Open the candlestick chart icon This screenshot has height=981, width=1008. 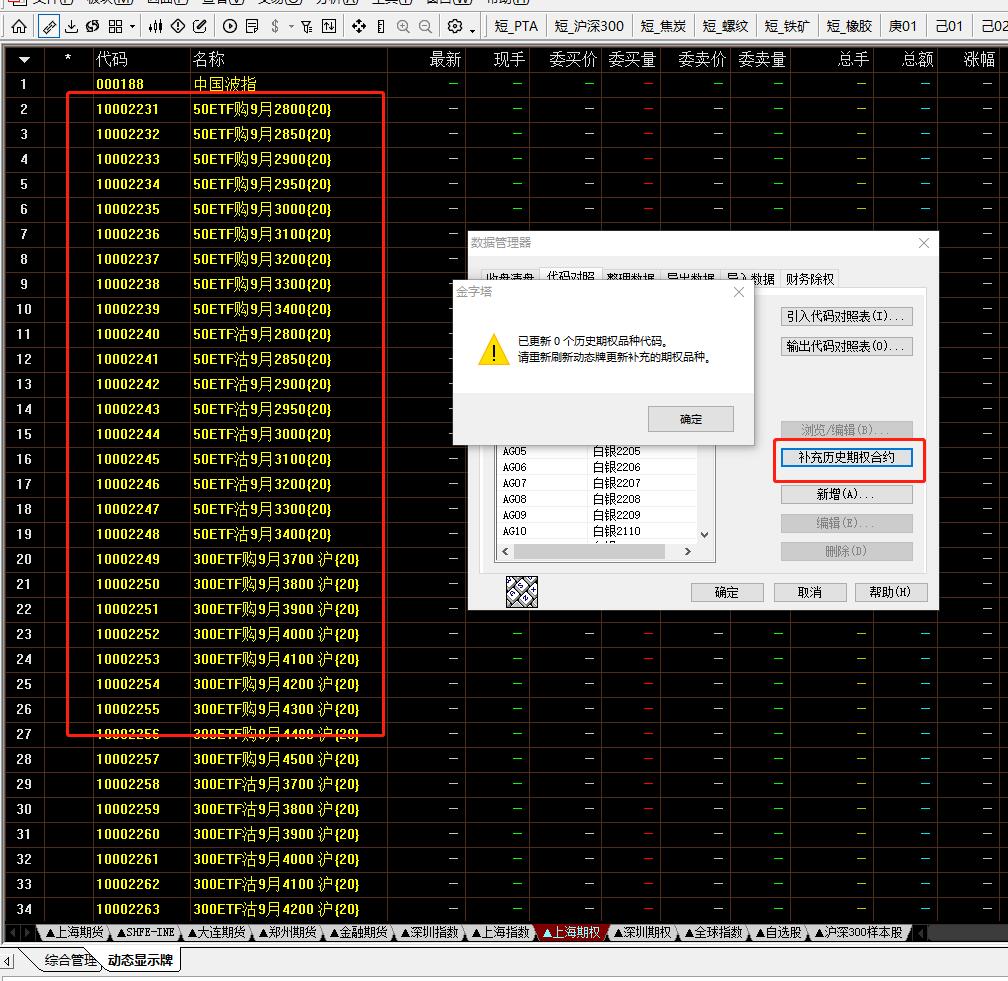[x=155, y=26]
